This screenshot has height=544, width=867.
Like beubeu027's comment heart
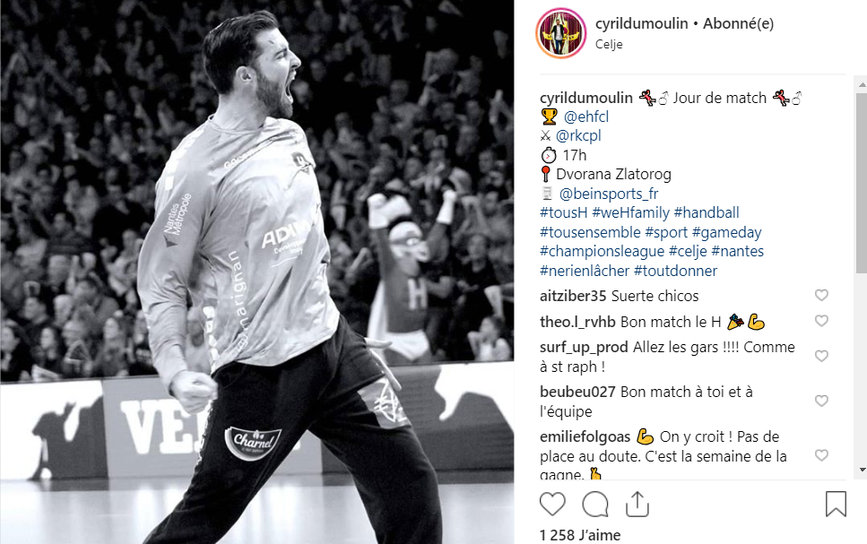click(822, 401)
